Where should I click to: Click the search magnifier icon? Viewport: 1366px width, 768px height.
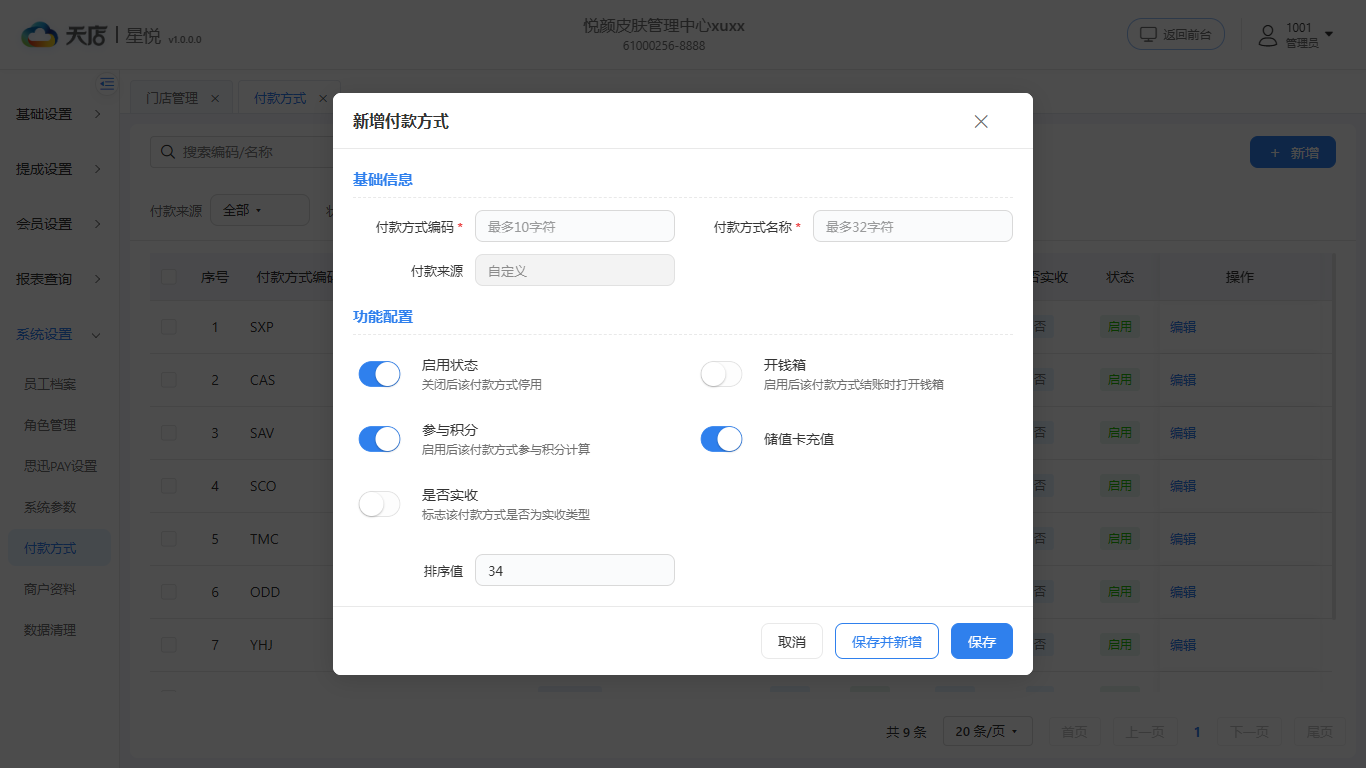[167, 152]
